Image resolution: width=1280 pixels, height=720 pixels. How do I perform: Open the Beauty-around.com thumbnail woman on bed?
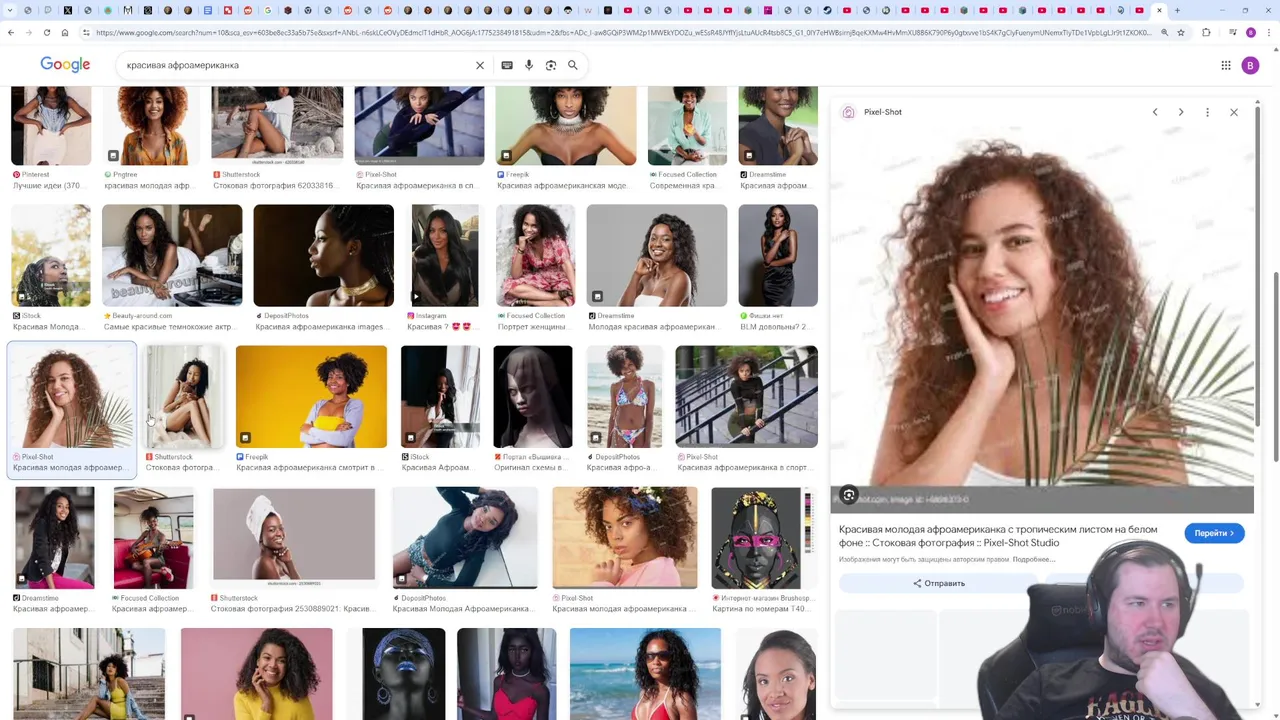172,256
